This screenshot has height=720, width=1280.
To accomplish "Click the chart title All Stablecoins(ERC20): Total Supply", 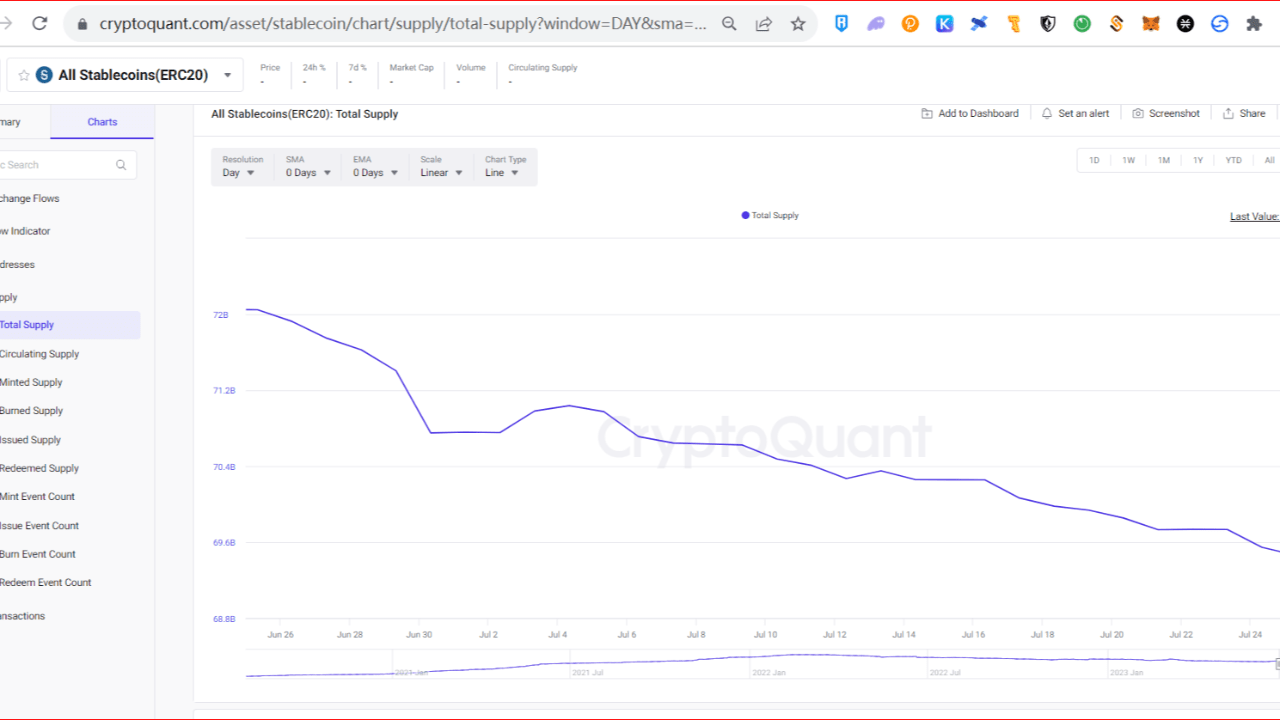I will click(x=304, y=114).
